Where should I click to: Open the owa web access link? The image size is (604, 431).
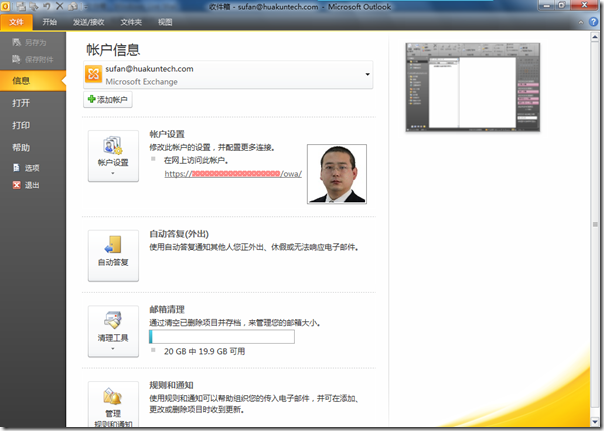[233, 174]
